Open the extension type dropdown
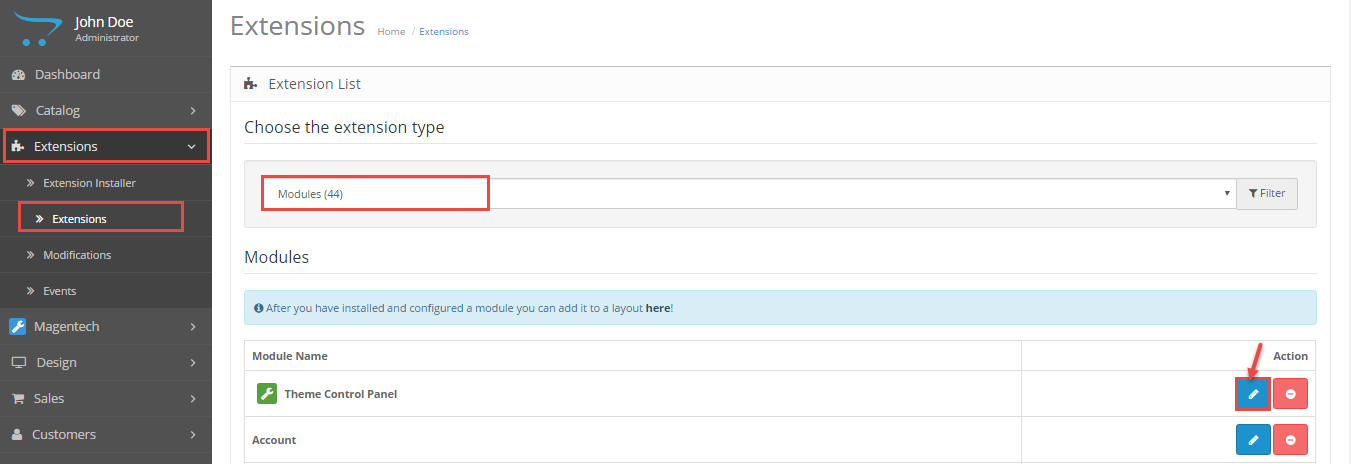Screen dimensions: 1351x464 click(x=748, y=194)
